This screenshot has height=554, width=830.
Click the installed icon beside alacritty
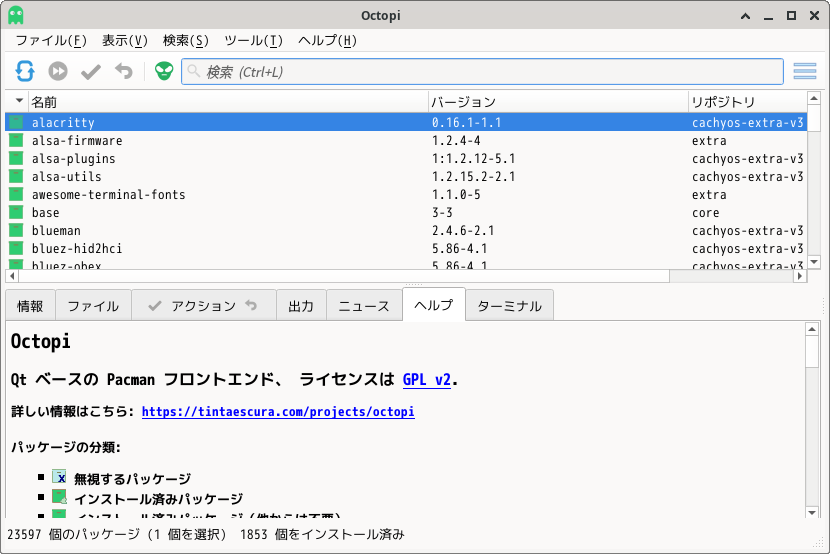tap(16, 122)
